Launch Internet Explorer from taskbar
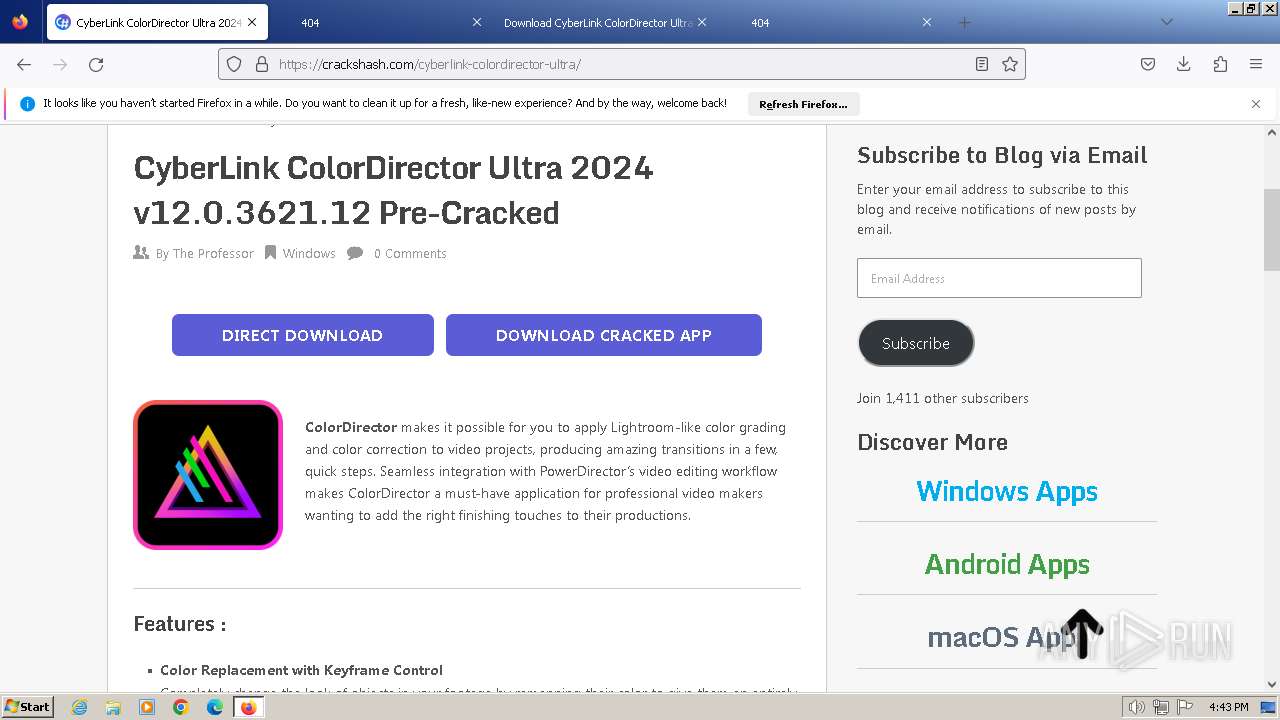Viewport: 1280px width, 720px height. [x=80, y=707]
